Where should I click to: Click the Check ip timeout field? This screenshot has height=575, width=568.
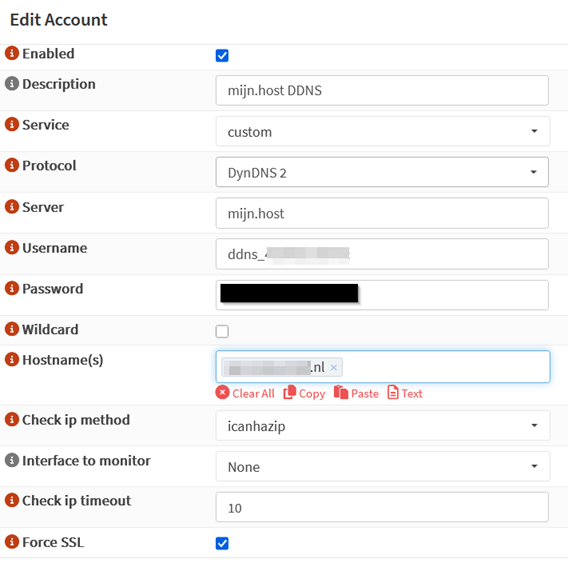click(382, 508)
